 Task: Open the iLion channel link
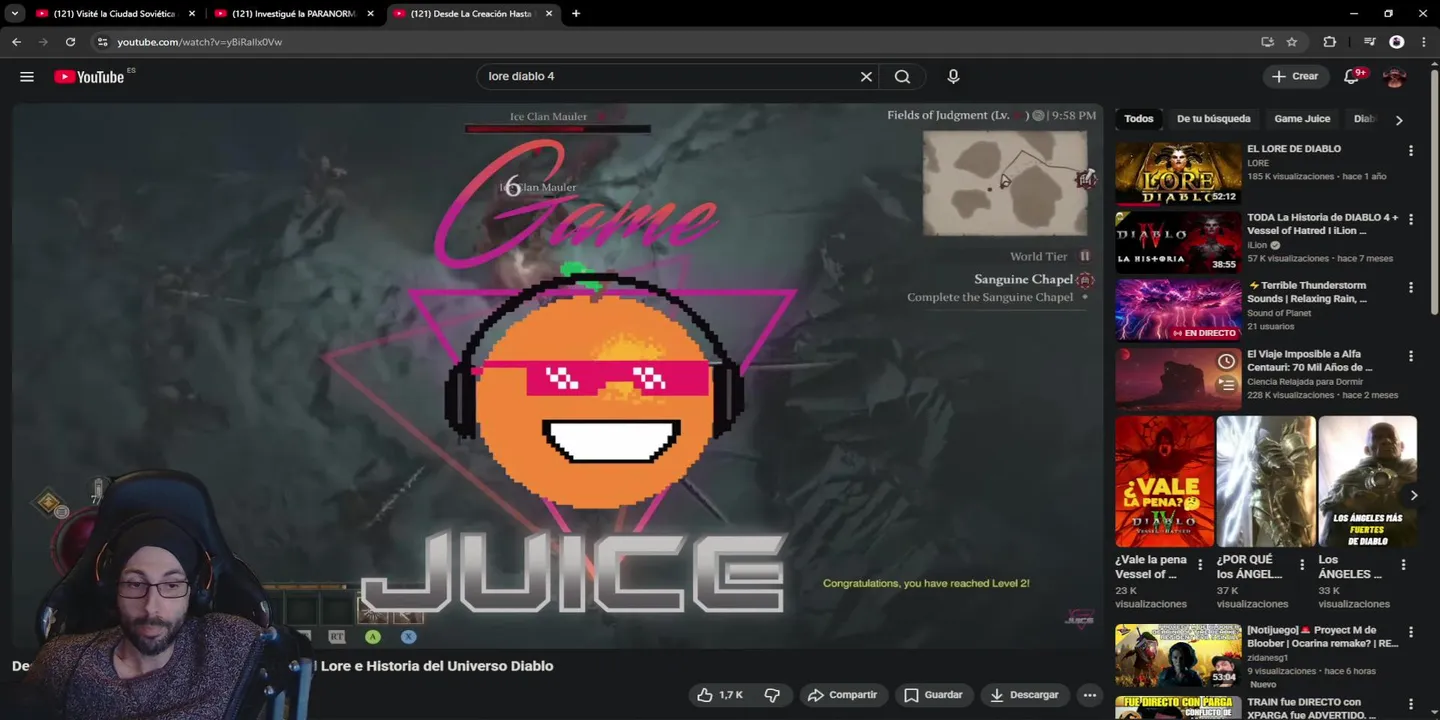coord(1257,245)
